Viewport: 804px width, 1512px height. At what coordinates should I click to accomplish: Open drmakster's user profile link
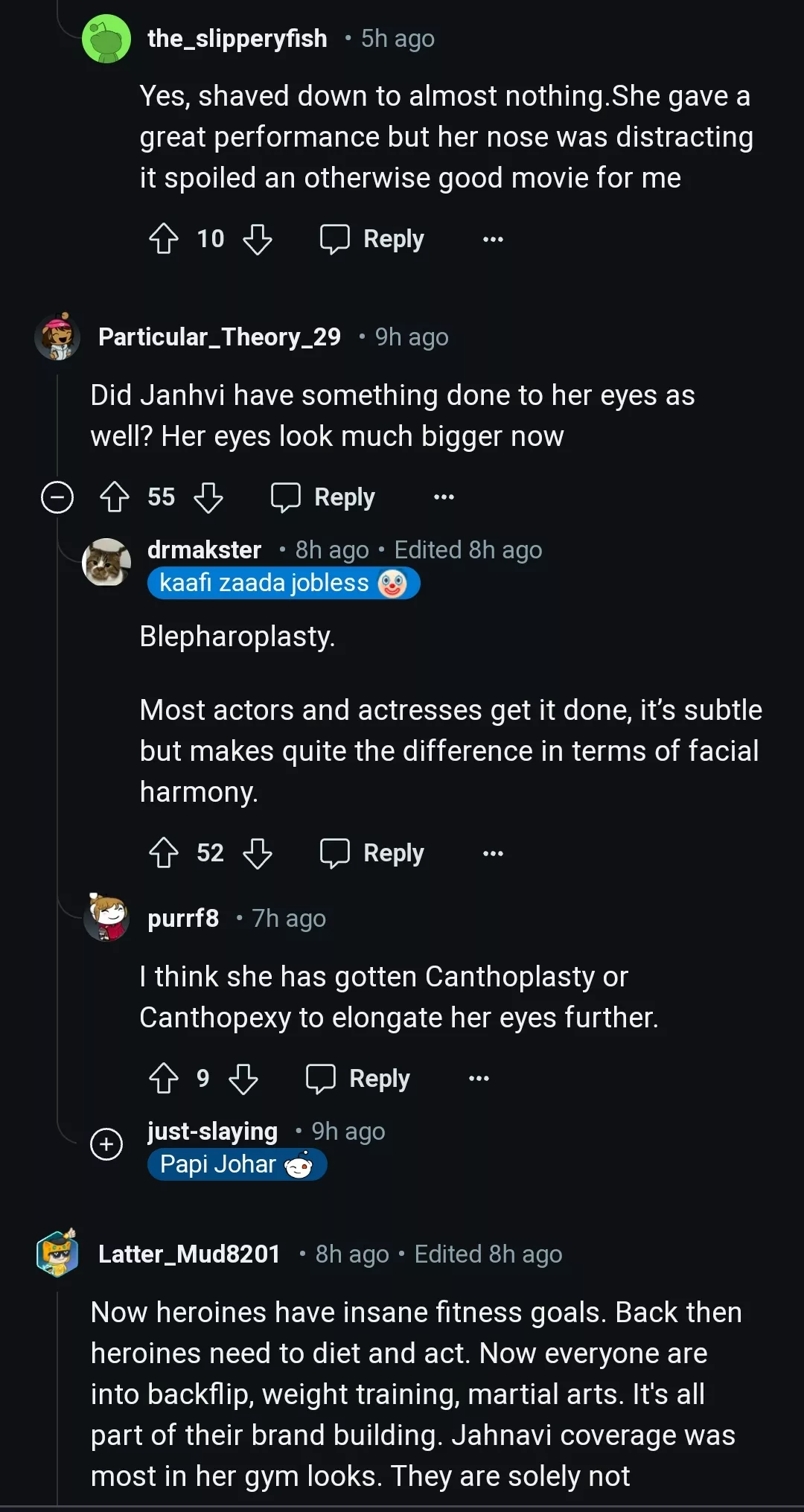204,550
